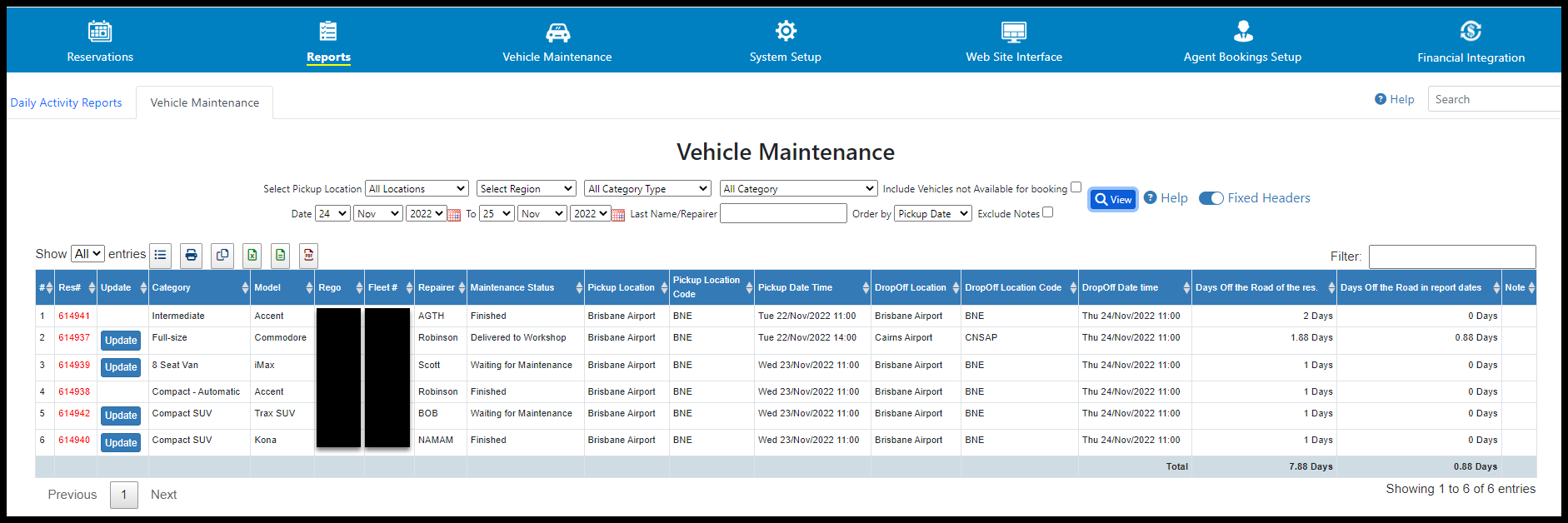Export the table as CSV file

(x=281, y=256)
